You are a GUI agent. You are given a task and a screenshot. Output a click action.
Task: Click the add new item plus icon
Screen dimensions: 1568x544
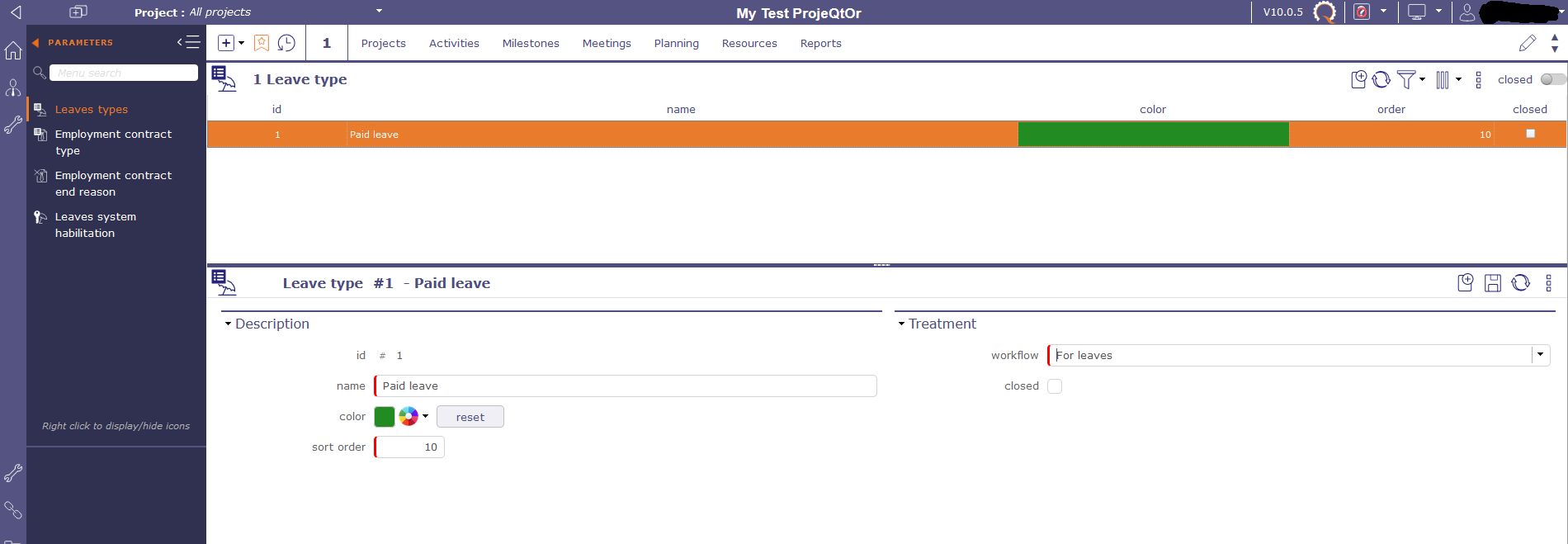tap(225, 43)
